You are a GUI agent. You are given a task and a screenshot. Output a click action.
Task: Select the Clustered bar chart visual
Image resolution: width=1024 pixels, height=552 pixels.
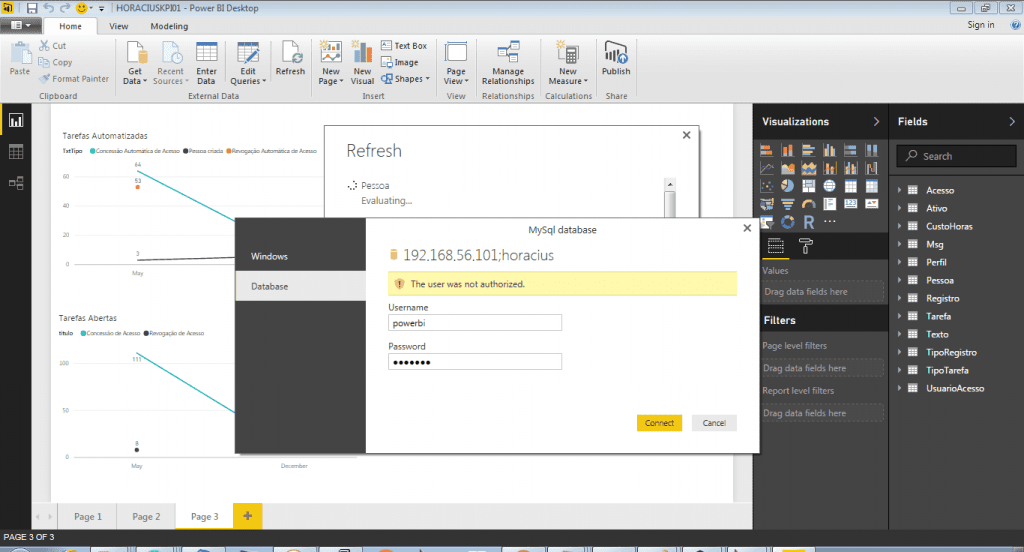(x=808, y=150)
